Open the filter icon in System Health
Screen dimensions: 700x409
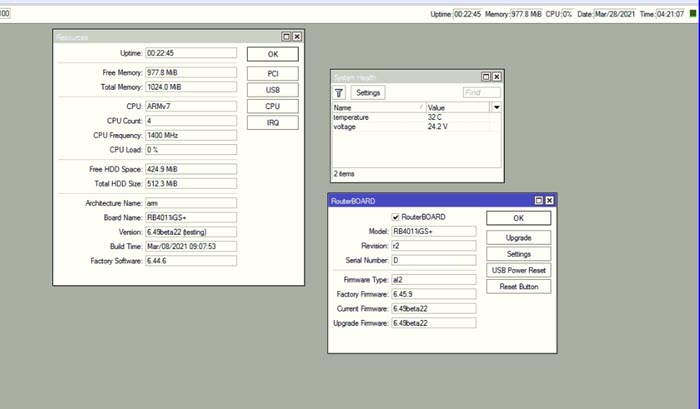pos(339,92)
